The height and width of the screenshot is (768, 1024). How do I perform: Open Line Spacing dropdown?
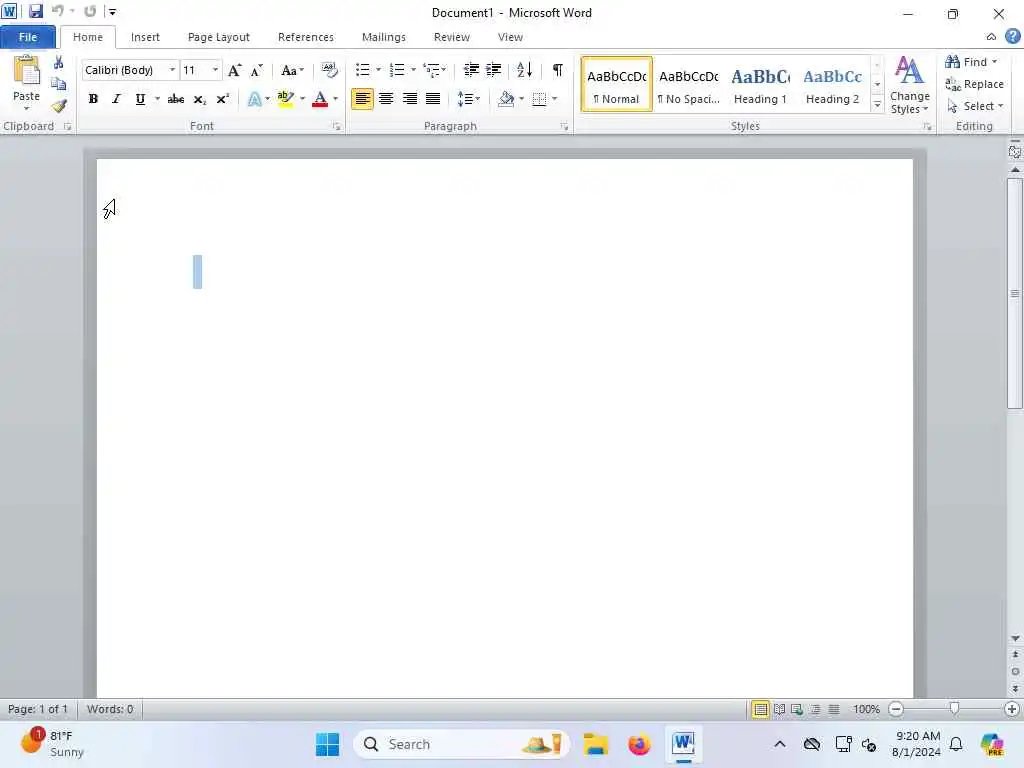coord(469,99)
